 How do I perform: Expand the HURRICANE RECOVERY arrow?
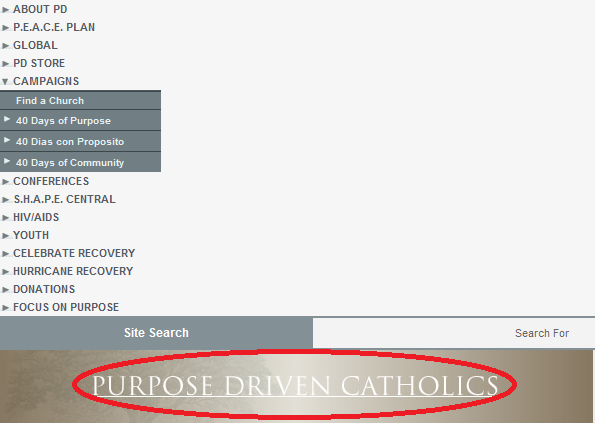[5, 272]
